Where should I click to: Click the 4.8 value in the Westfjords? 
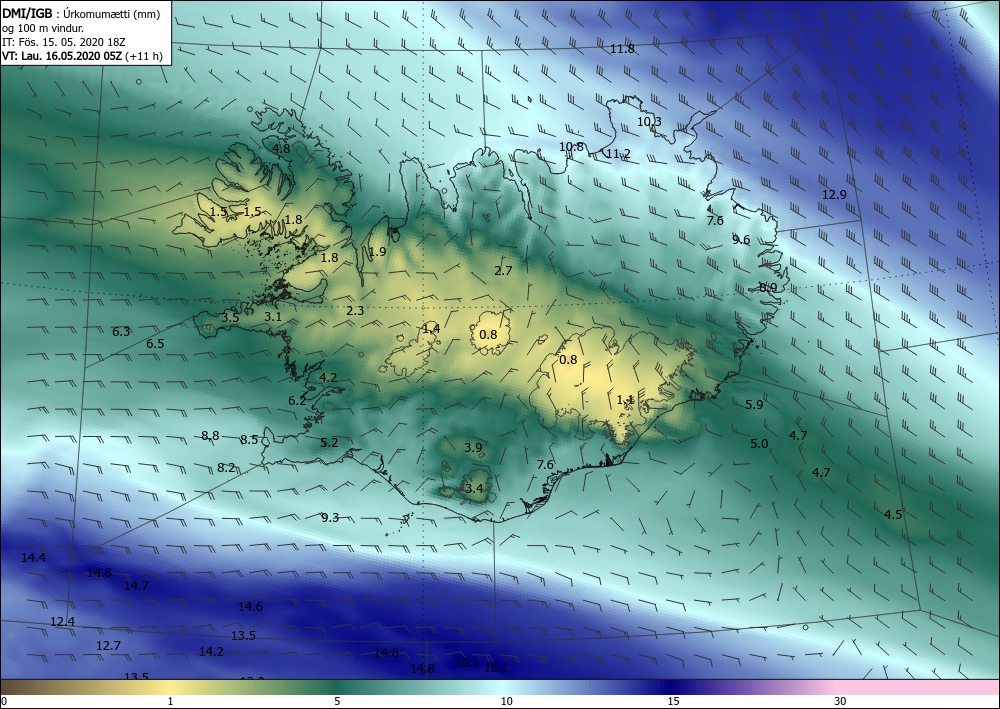(281, 149)
